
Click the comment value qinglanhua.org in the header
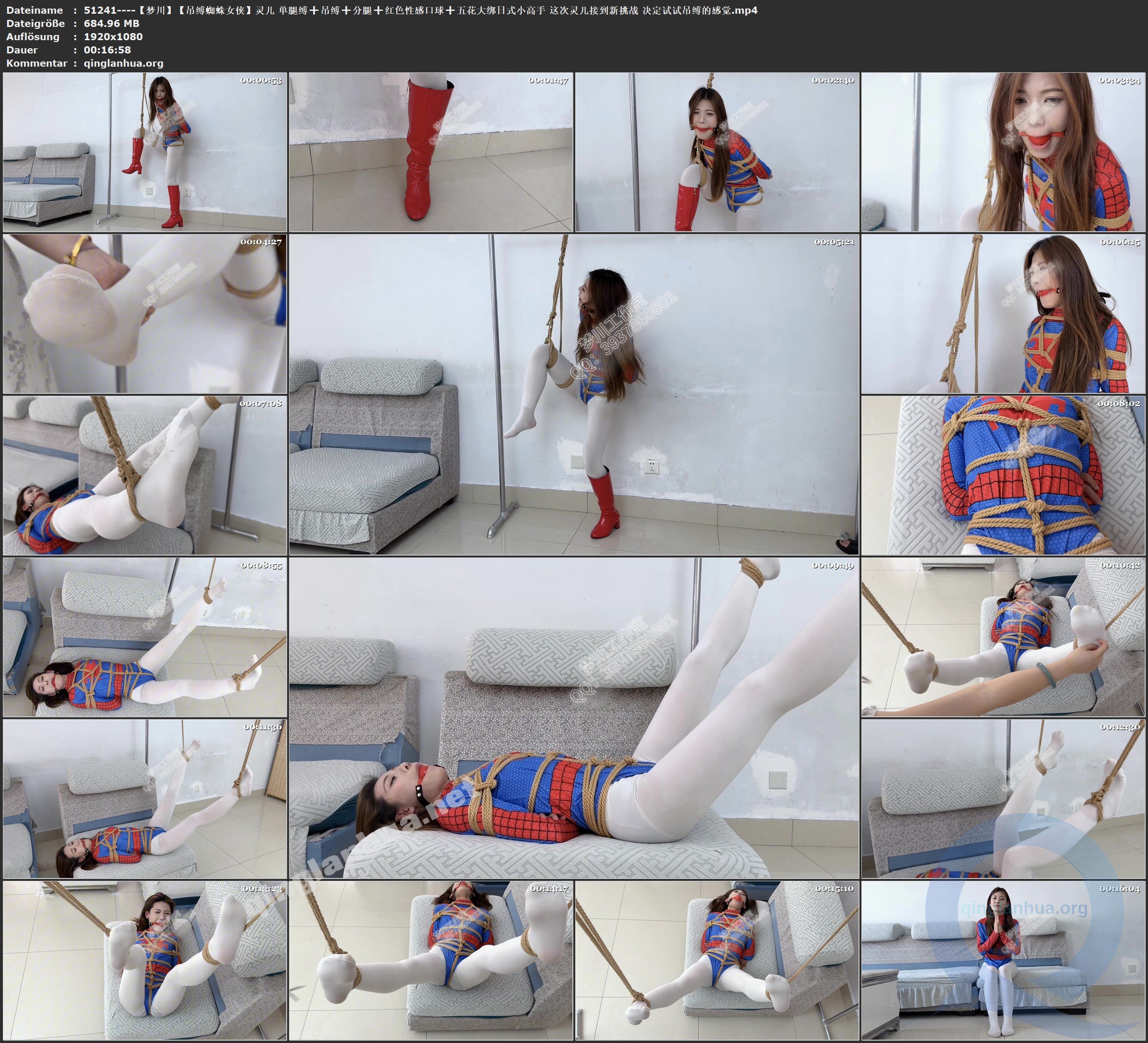coord(123,63)
